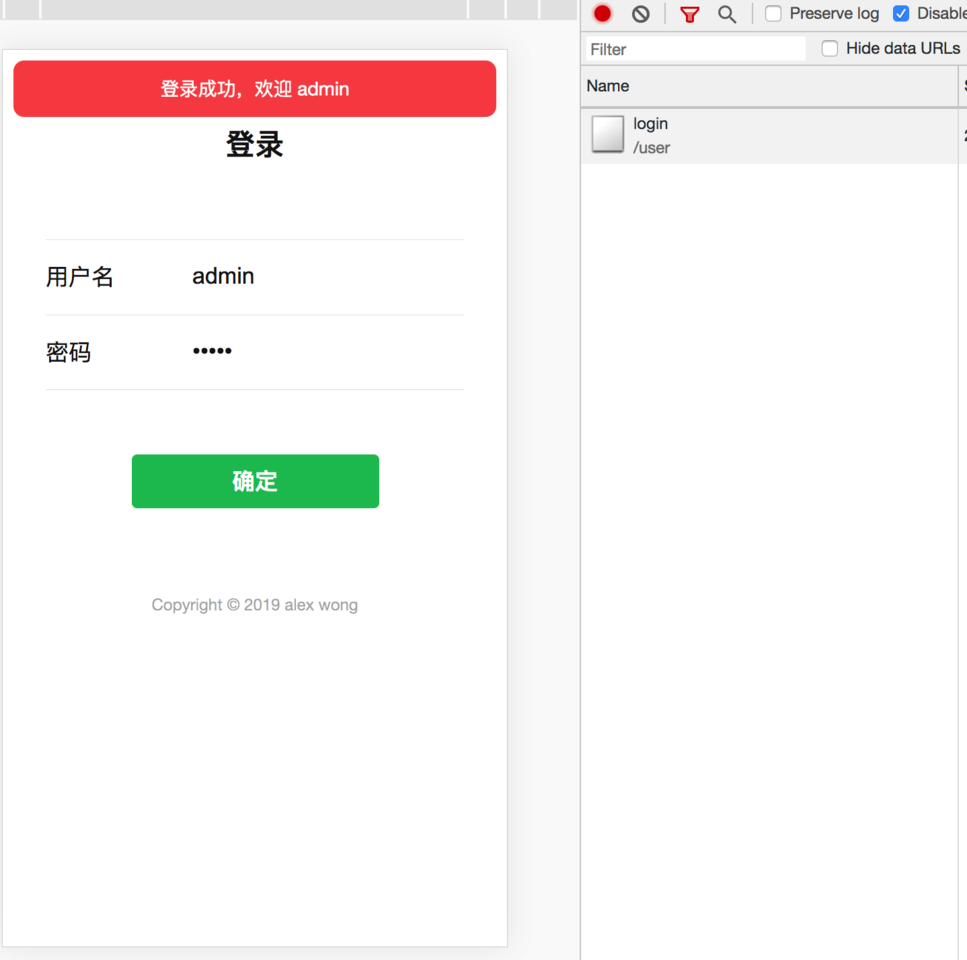
Task: Click the 登录 page heading
Action: tap(254, 145)
